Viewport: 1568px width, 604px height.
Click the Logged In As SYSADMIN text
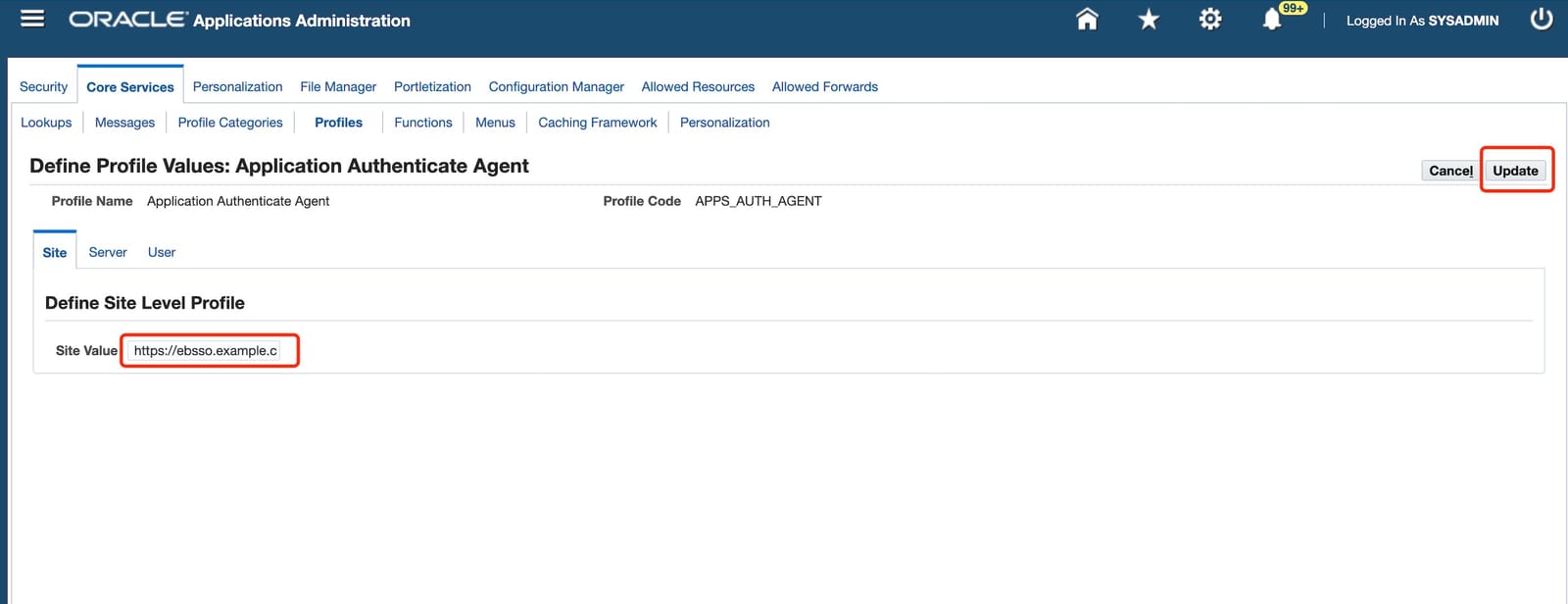tap(1422, 21)
